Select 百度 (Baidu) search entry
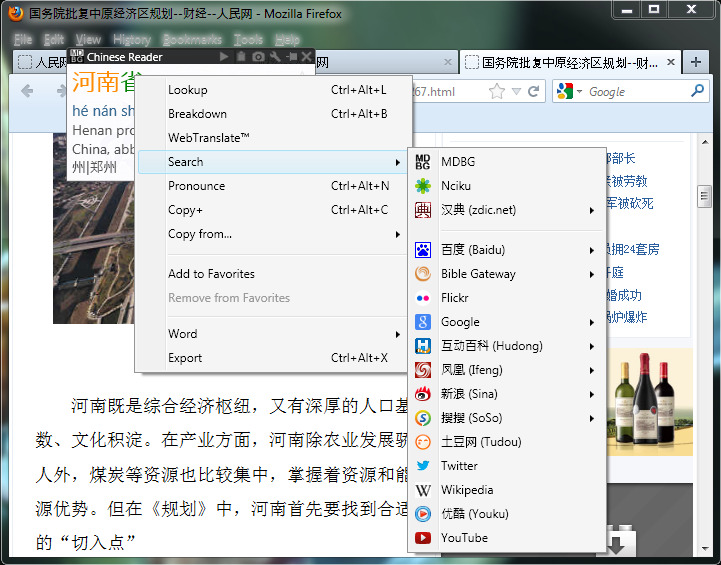721x565 pixels. 507,250
